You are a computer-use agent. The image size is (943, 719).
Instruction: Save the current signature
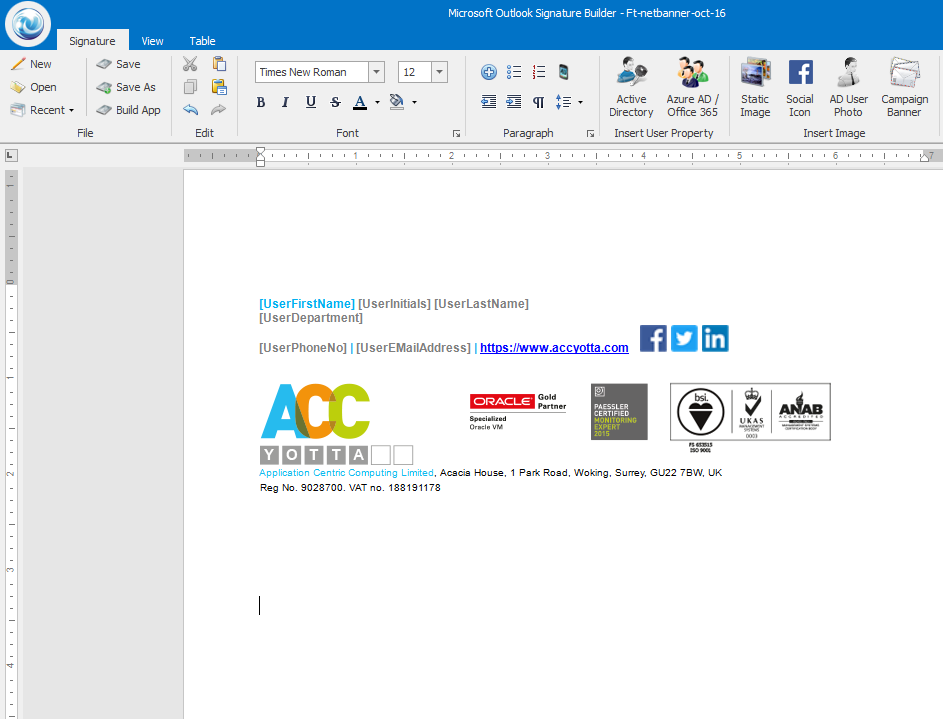click(118, 64)
